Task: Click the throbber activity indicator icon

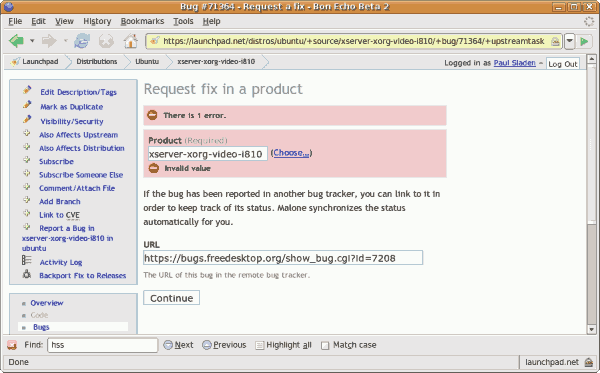Action: (x=589, y=21)
